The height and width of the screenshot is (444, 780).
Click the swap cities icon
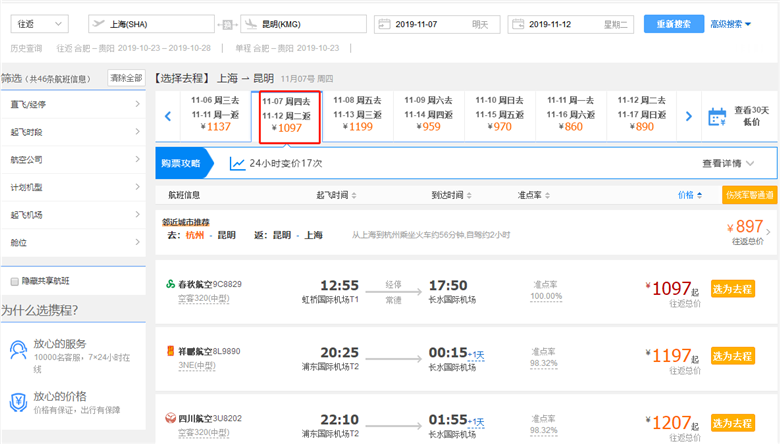(227, 24)
